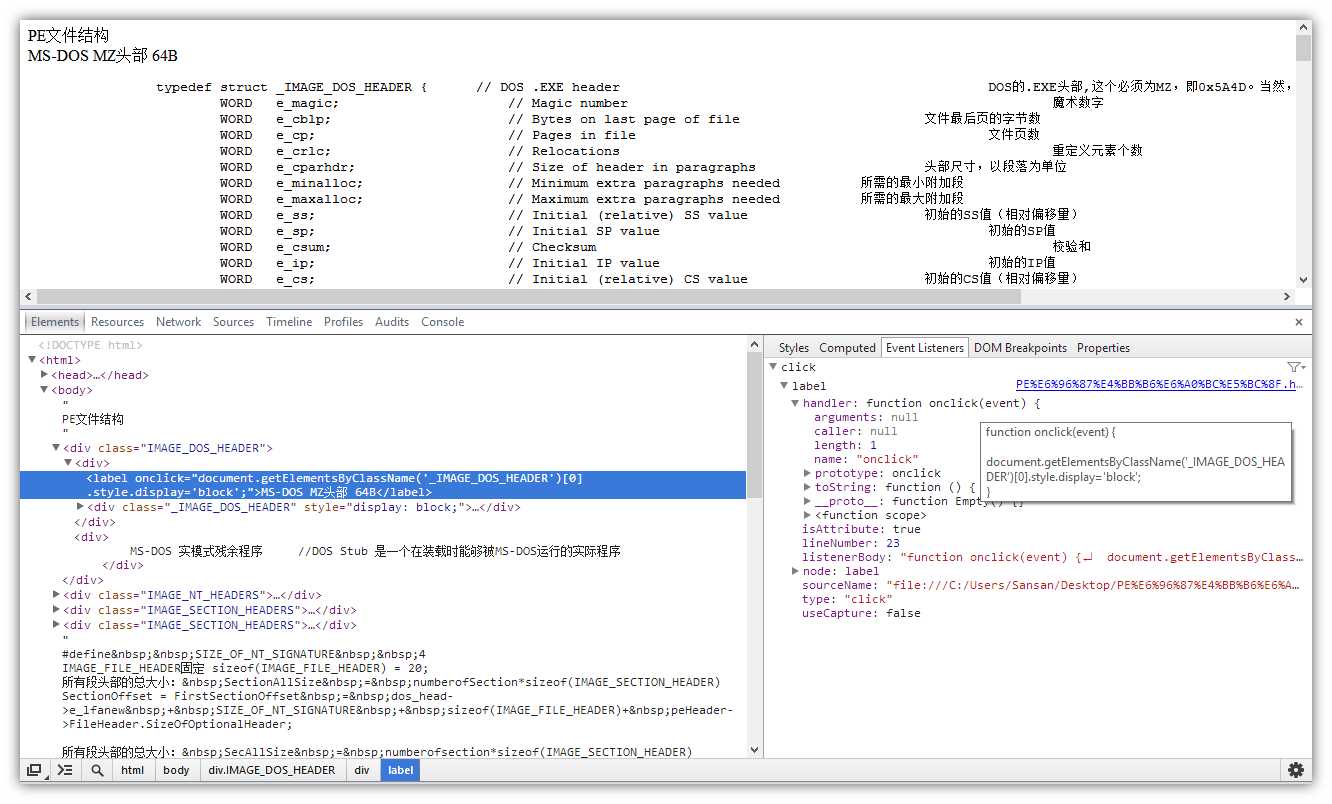Viewport: 1332px width, 804px height.
Task: Show the console drawer icon
Action: point(65,770)
